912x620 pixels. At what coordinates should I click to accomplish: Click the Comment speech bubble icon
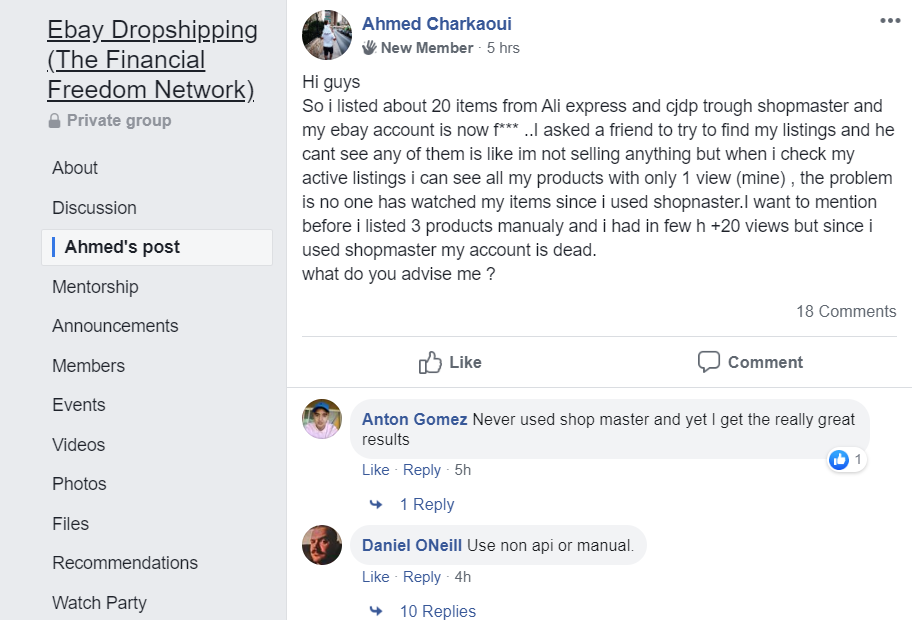[709, 362]
